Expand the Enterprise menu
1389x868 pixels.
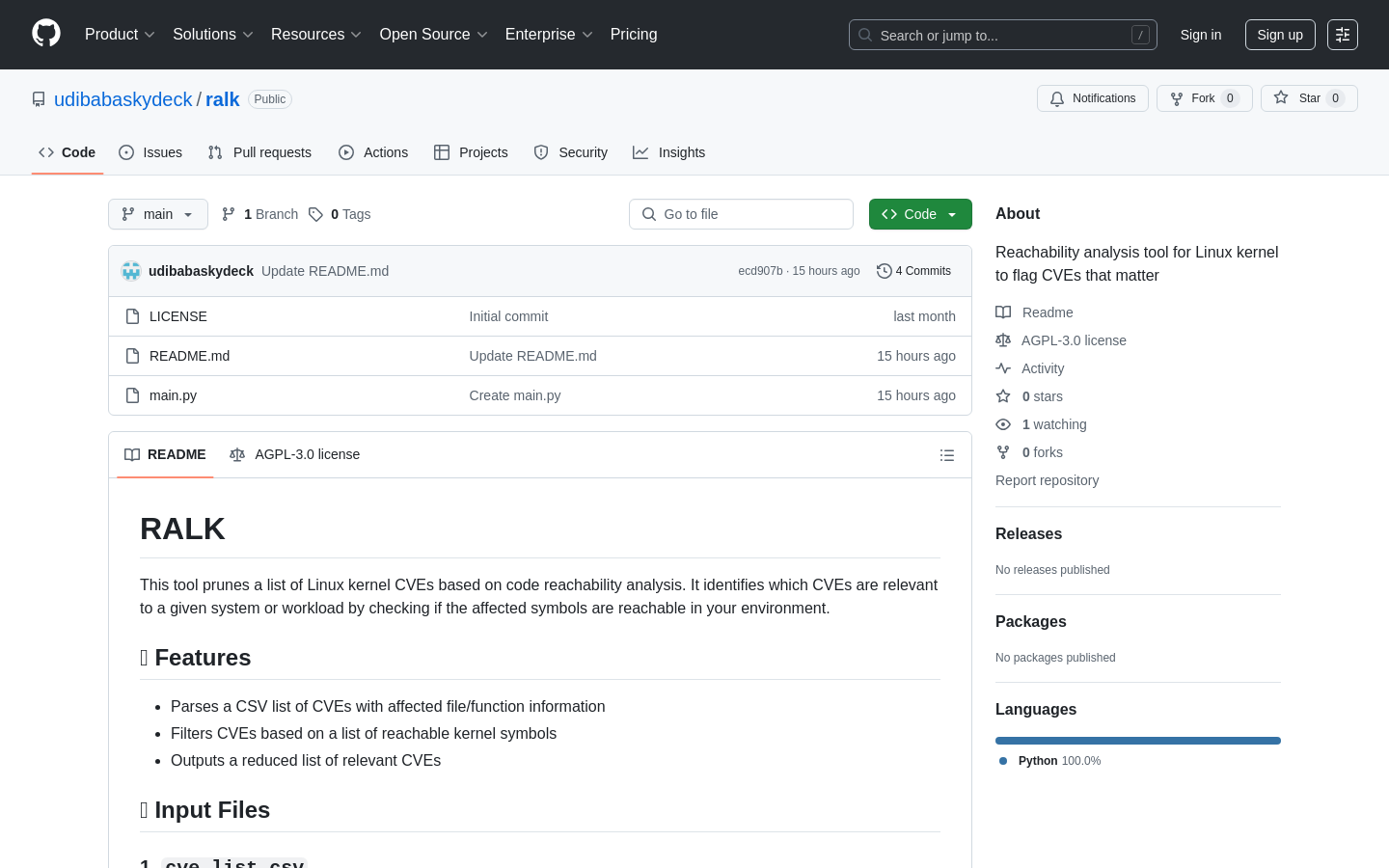pyautogui.click(x=549, y=35)
